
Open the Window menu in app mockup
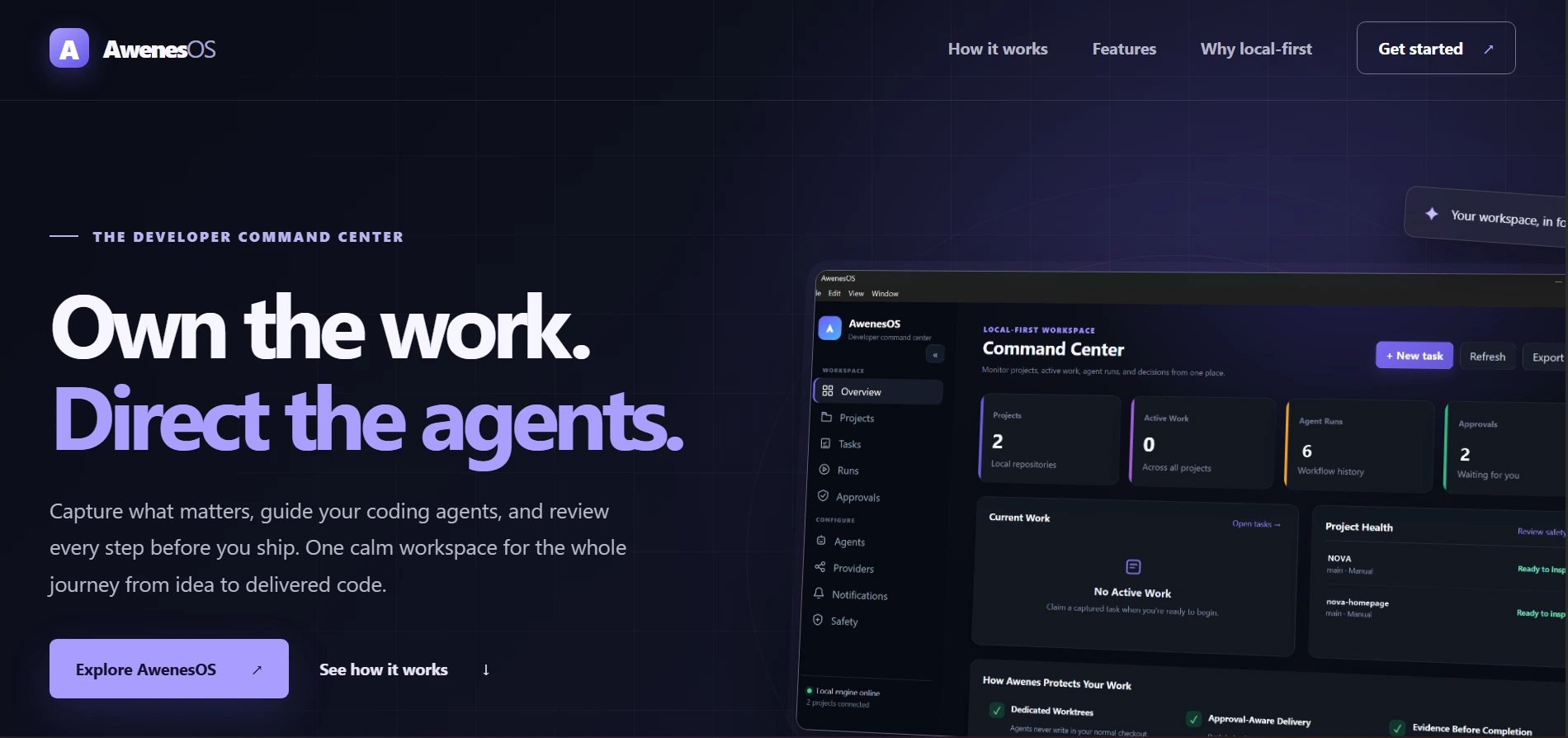tap(885, 294)
